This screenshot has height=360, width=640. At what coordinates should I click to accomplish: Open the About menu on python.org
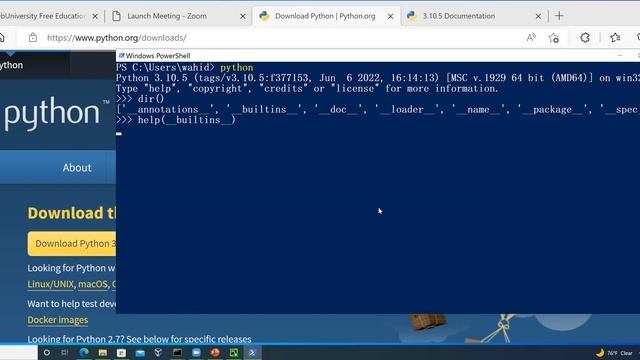(x=77, y=168)
